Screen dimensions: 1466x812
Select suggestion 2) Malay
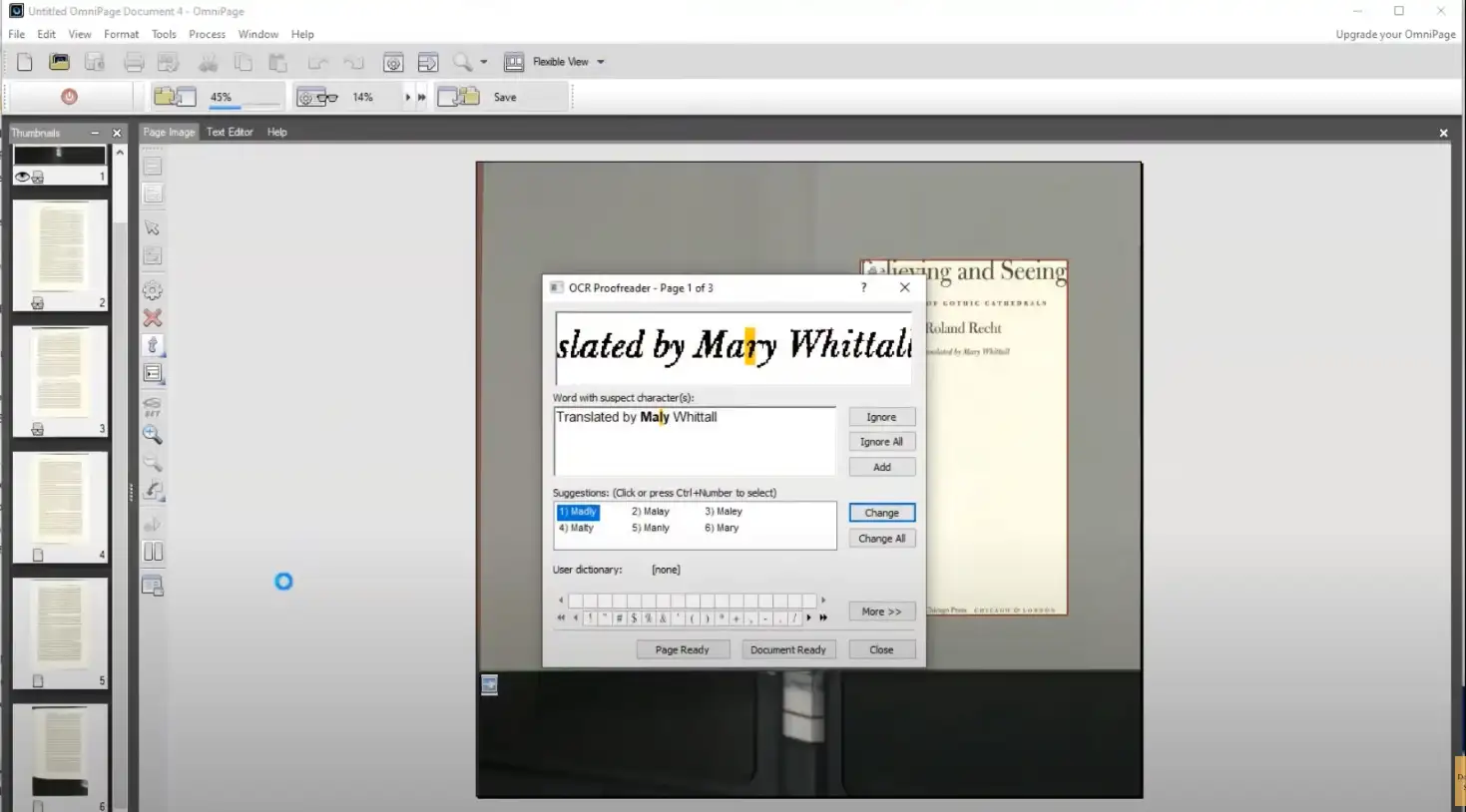pyautogui.click(x=651, y=511)
